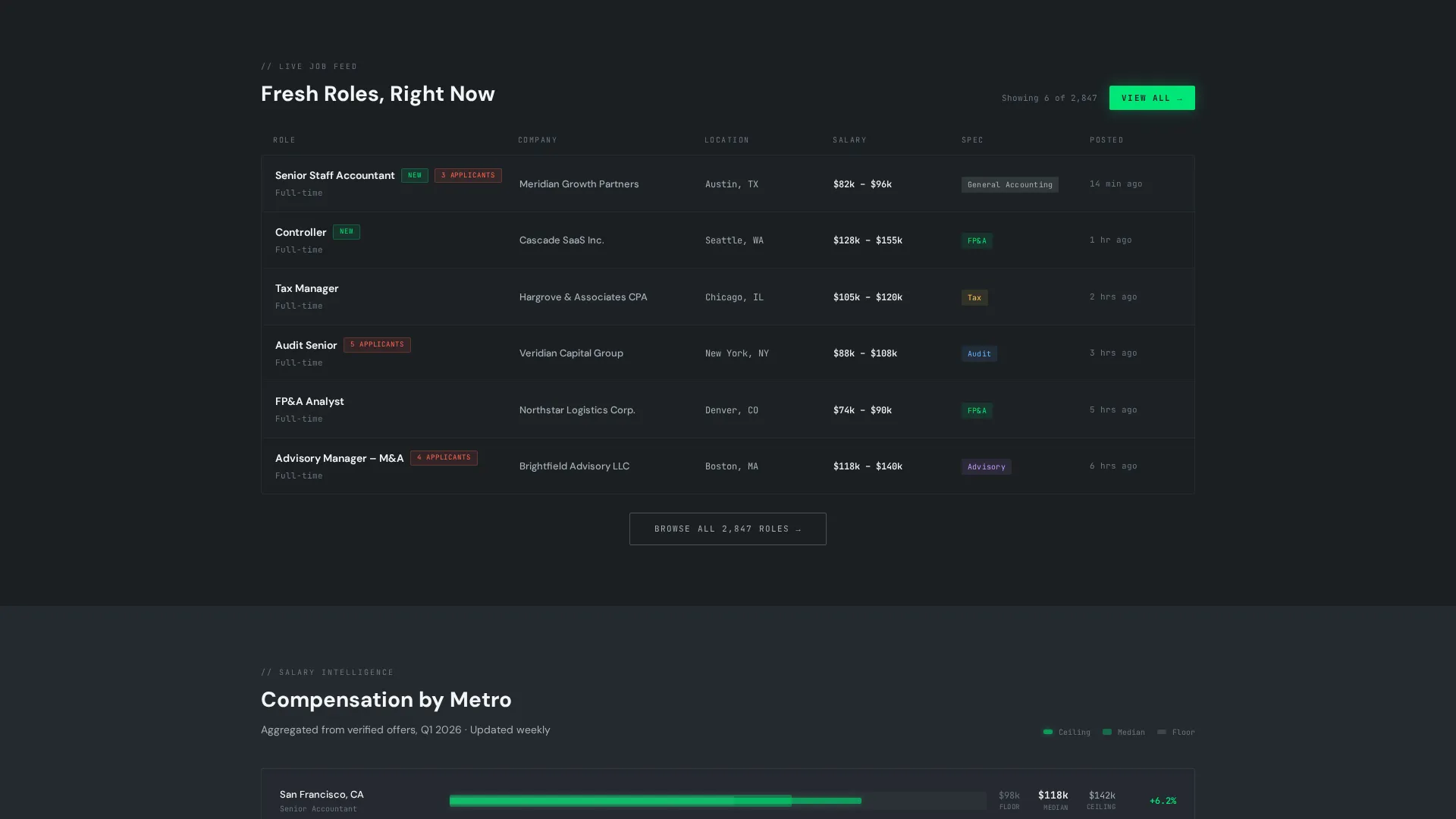The image size is (1456, 819).
Task: Click the $88k – $108k salary
Action: [864, 353]
